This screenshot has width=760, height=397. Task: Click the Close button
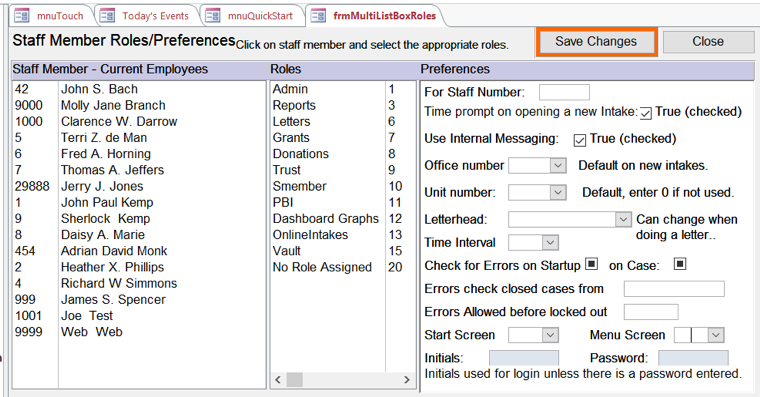pyautogui.click(x=708, y=42)
